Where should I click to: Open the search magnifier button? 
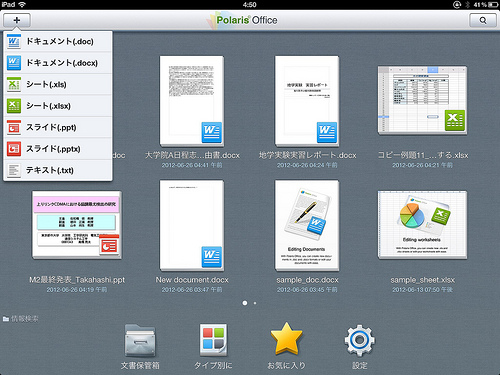point(483,20)
